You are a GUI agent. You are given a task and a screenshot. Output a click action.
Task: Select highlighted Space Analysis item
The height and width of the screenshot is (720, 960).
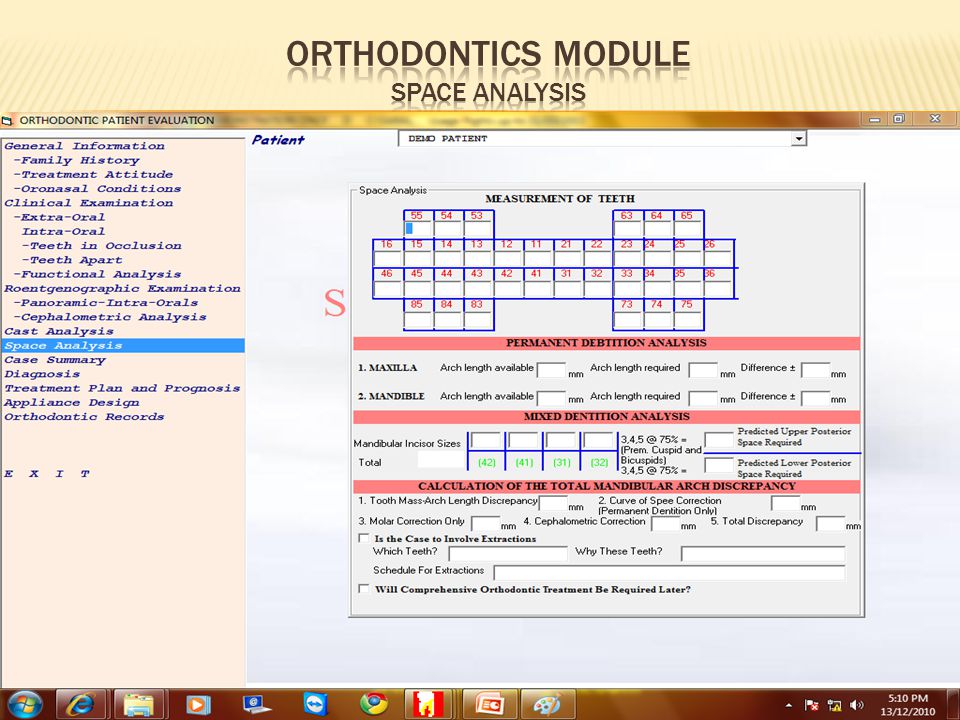tap(123, 345)
